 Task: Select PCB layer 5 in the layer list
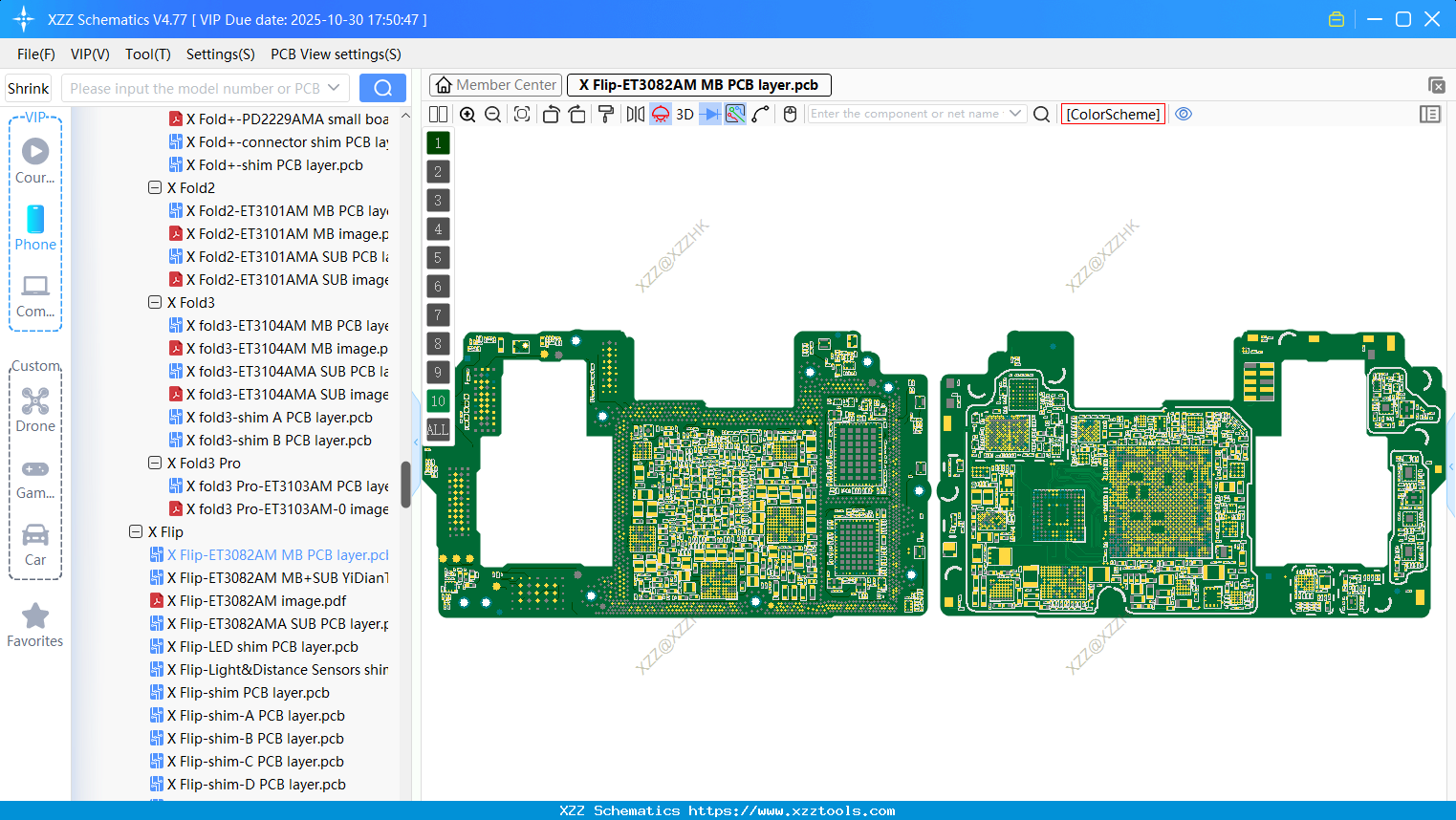coord(437,257)
